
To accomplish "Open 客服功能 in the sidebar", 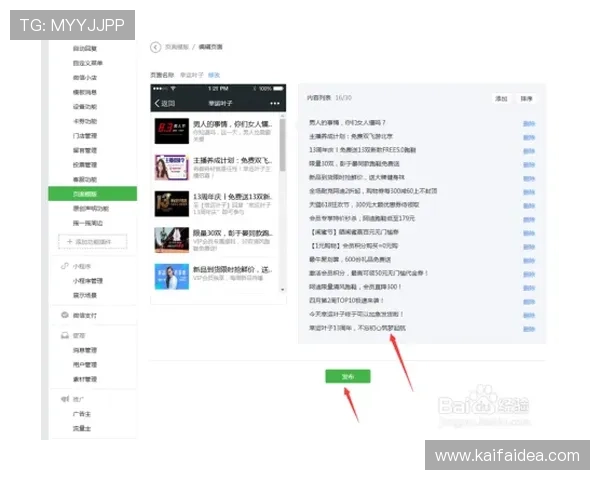I will click(85, 179).
